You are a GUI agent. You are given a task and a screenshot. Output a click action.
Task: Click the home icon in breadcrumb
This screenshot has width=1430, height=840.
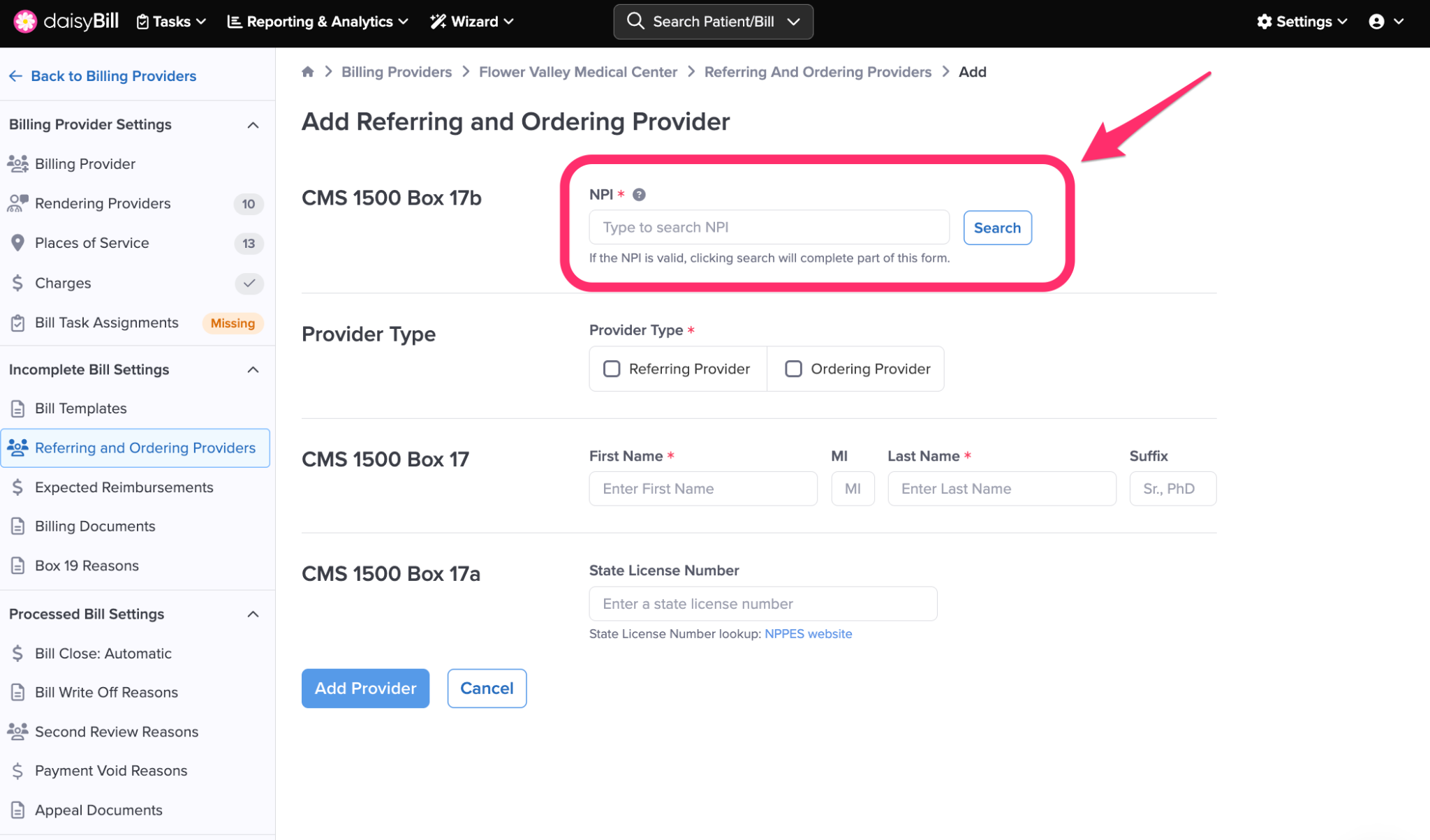[x=307, y=72]
